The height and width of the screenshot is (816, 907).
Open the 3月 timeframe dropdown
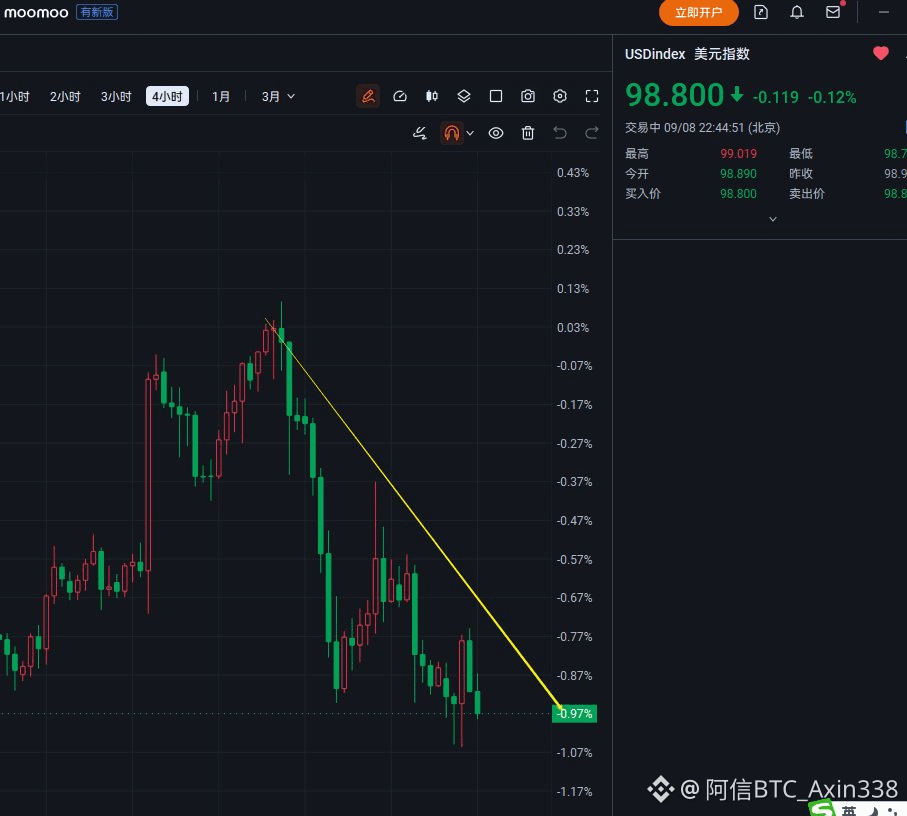pos(278,97)
